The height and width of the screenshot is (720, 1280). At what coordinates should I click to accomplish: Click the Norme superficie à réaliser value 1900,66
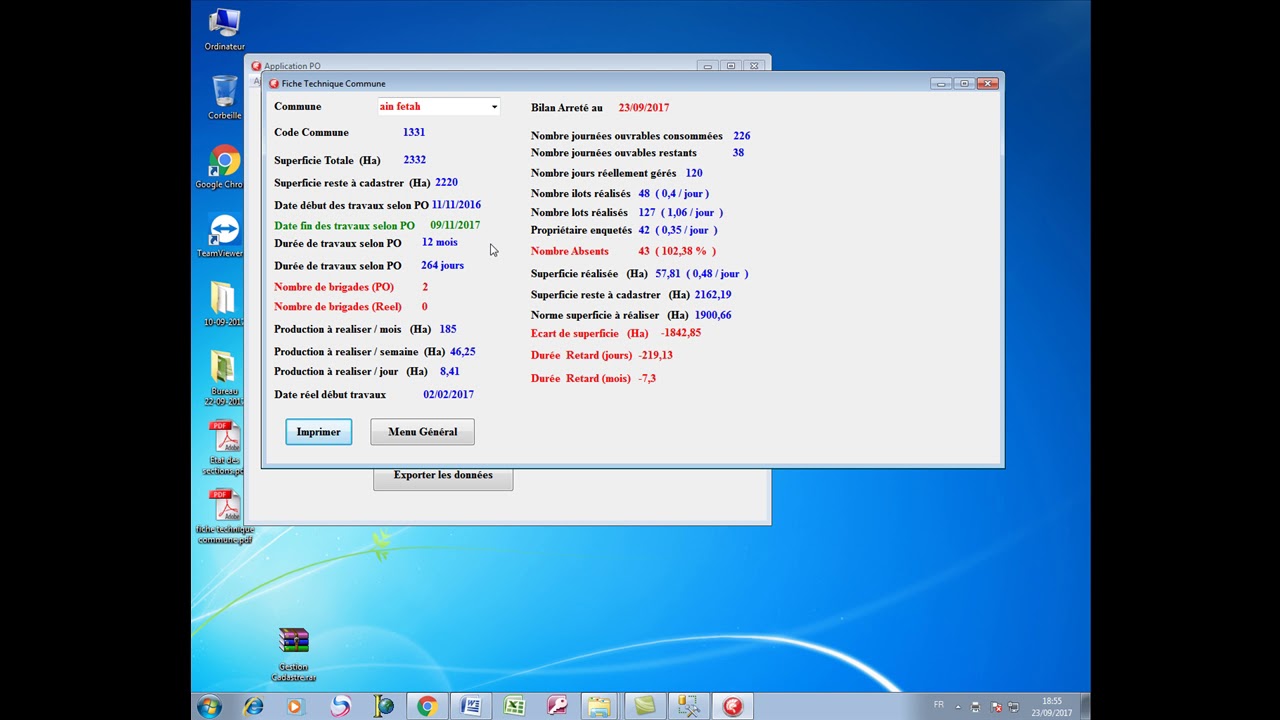point(713,316)
